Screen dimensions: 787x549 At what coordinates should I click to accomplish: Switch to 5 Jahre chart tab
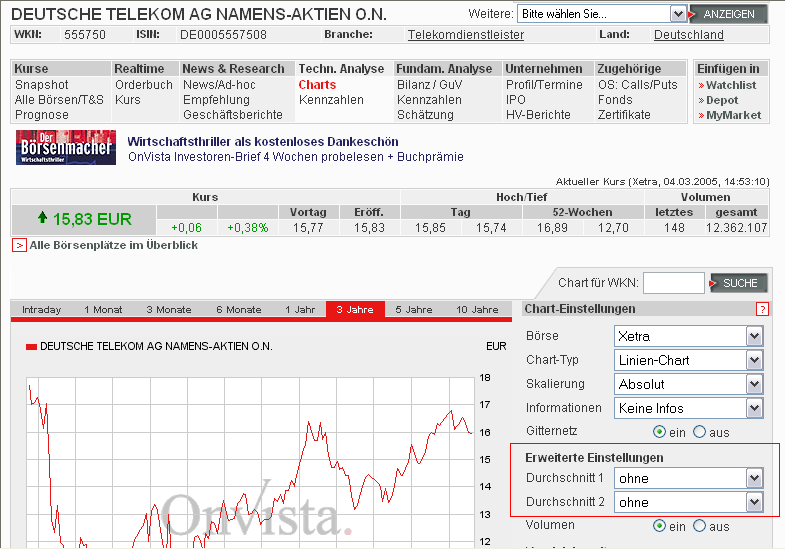coord(414,310)
